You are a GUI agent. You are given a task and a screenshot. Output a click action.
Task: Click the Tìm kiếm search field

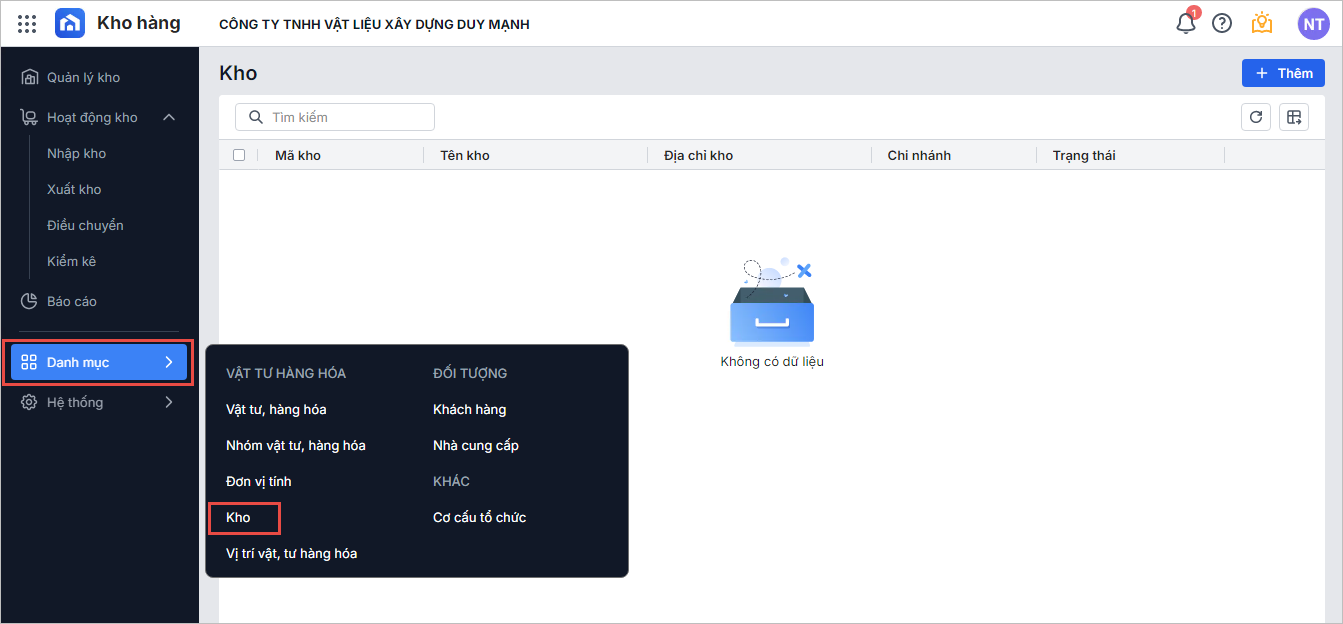[335, 117]
